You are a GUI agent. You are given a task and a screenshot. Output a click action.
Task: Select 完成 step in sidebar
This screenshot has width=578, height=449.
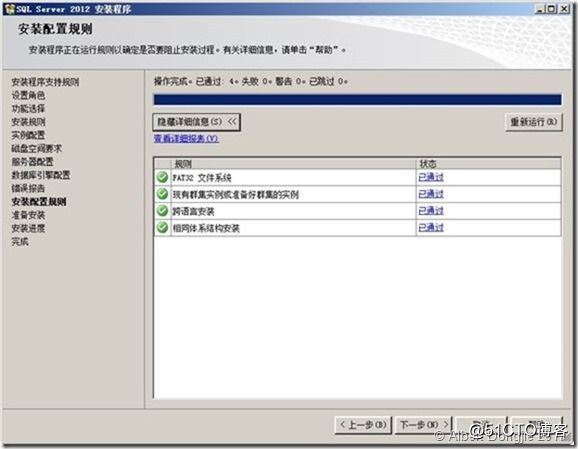20,241
